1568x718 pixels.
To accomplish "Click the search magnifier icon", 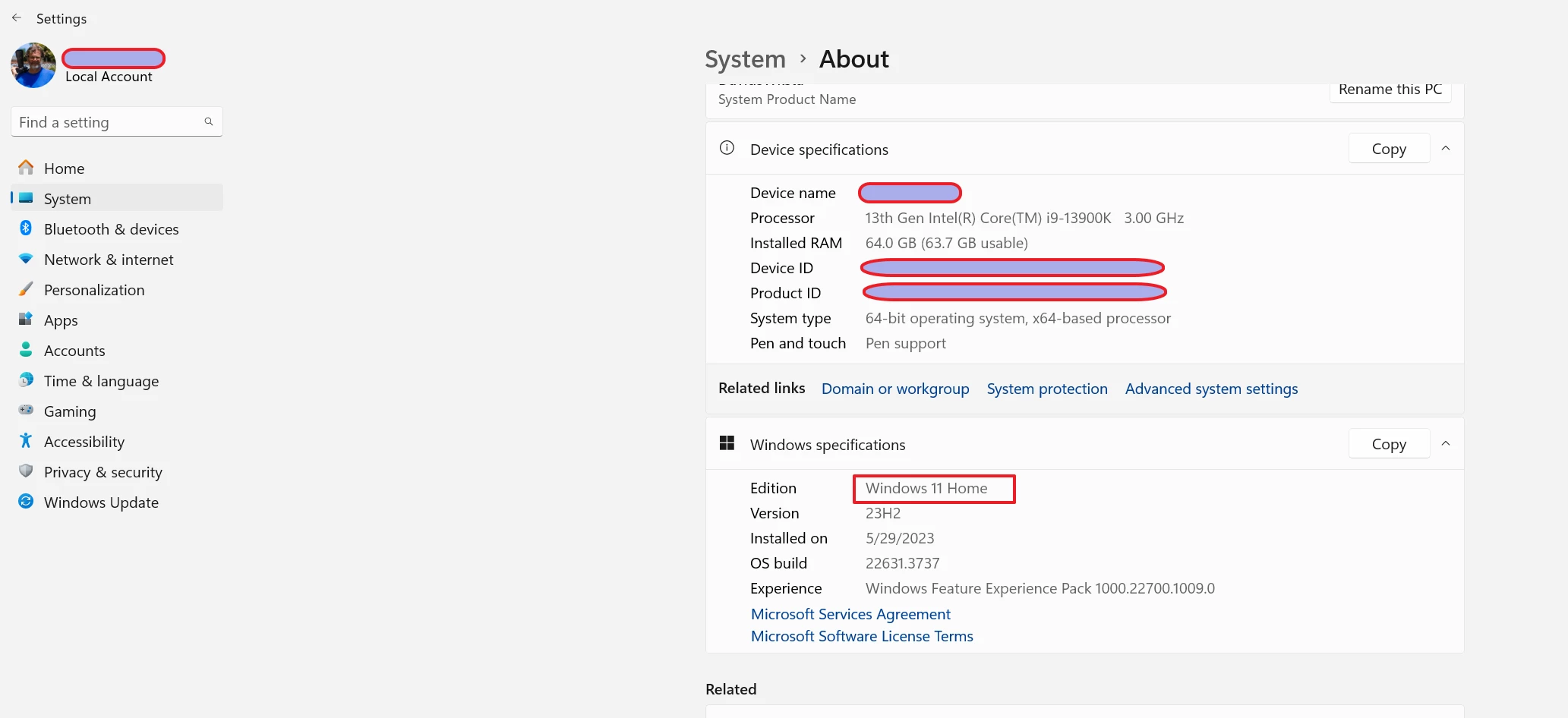I will pyautogui.click(x=209, y=121).
